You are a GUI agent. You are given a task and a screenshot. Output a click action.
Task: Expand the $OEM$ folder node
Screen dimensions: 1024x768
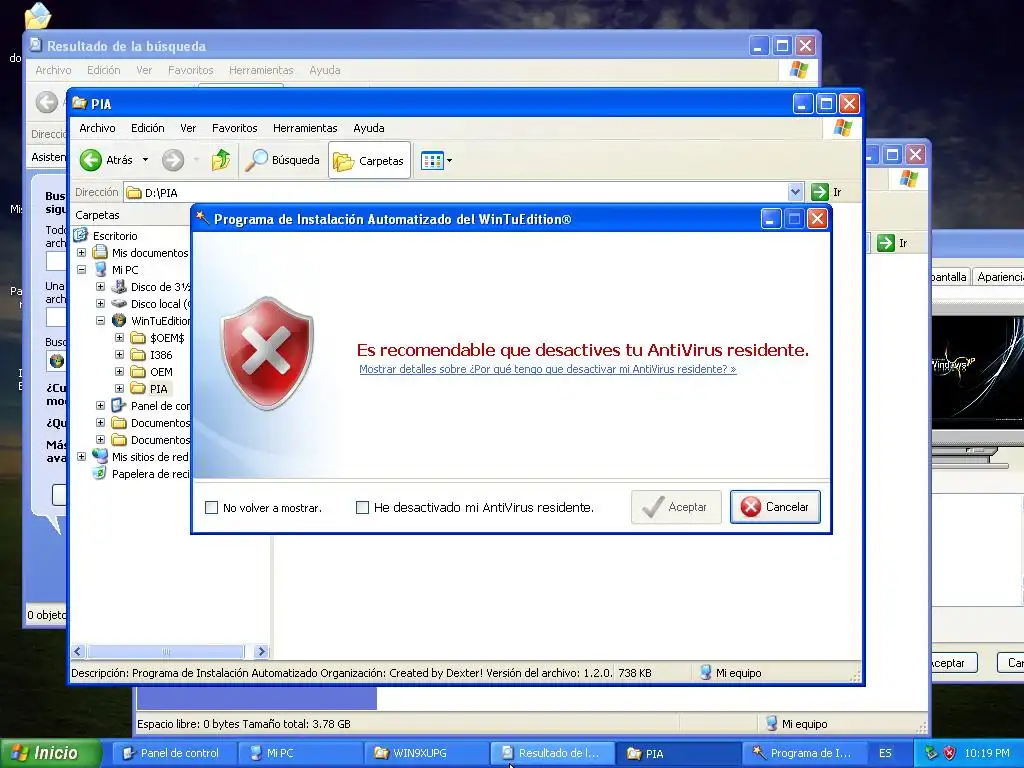(120, 338)
